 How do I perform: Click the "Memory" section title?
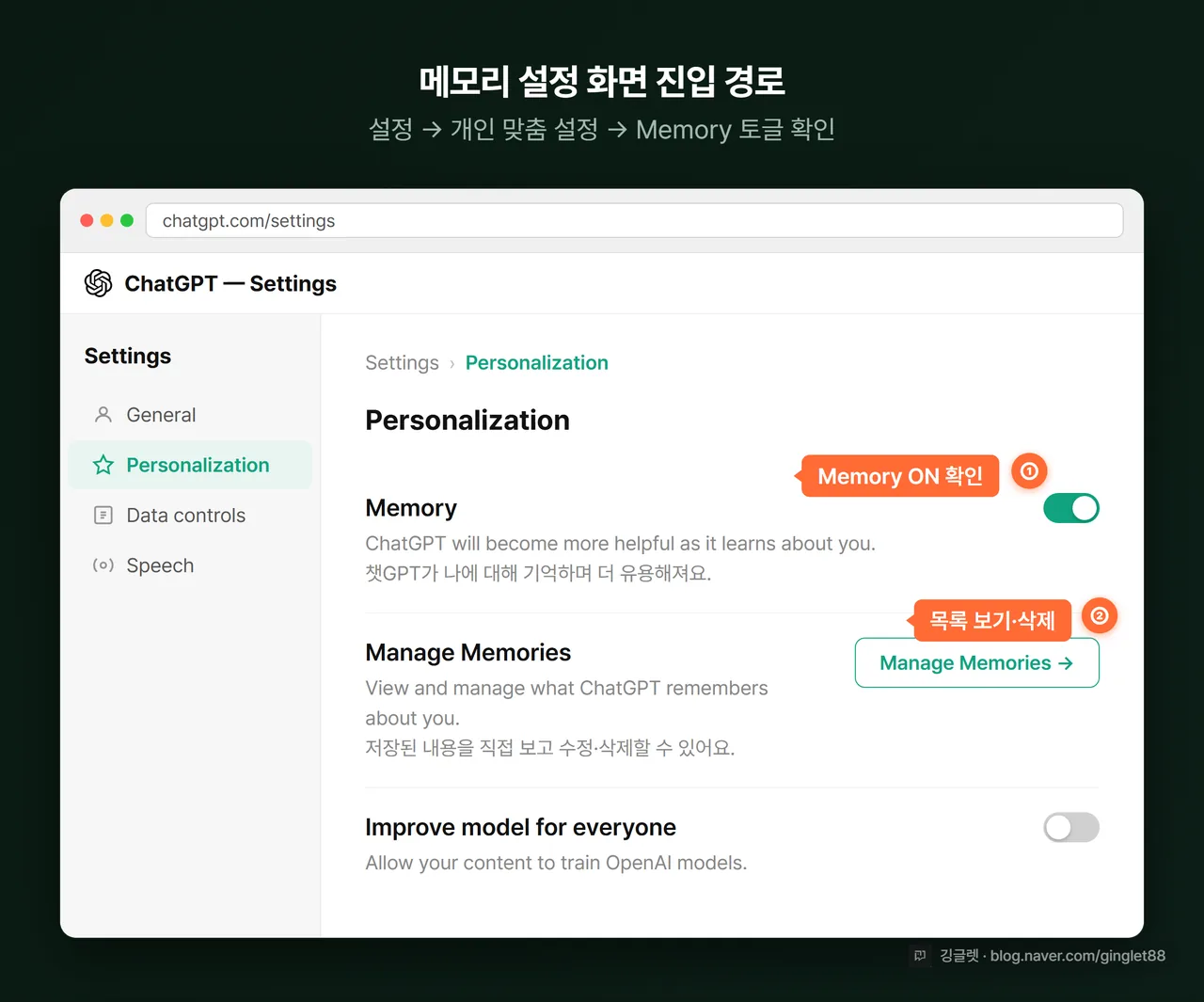(411, 508)
